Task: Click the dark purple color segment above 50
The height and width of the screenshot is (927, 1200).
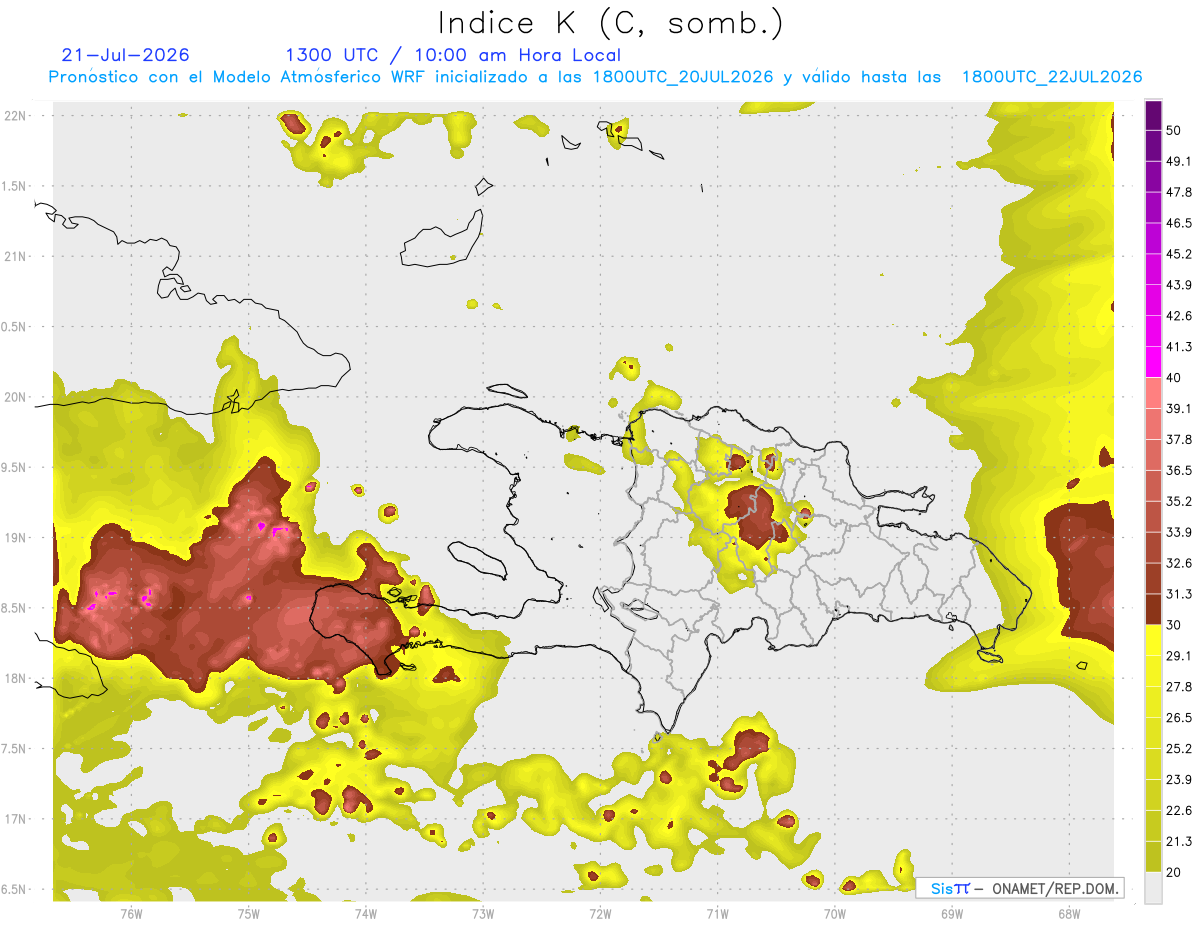Action: pyautogui.click(x=1153, y=115)
